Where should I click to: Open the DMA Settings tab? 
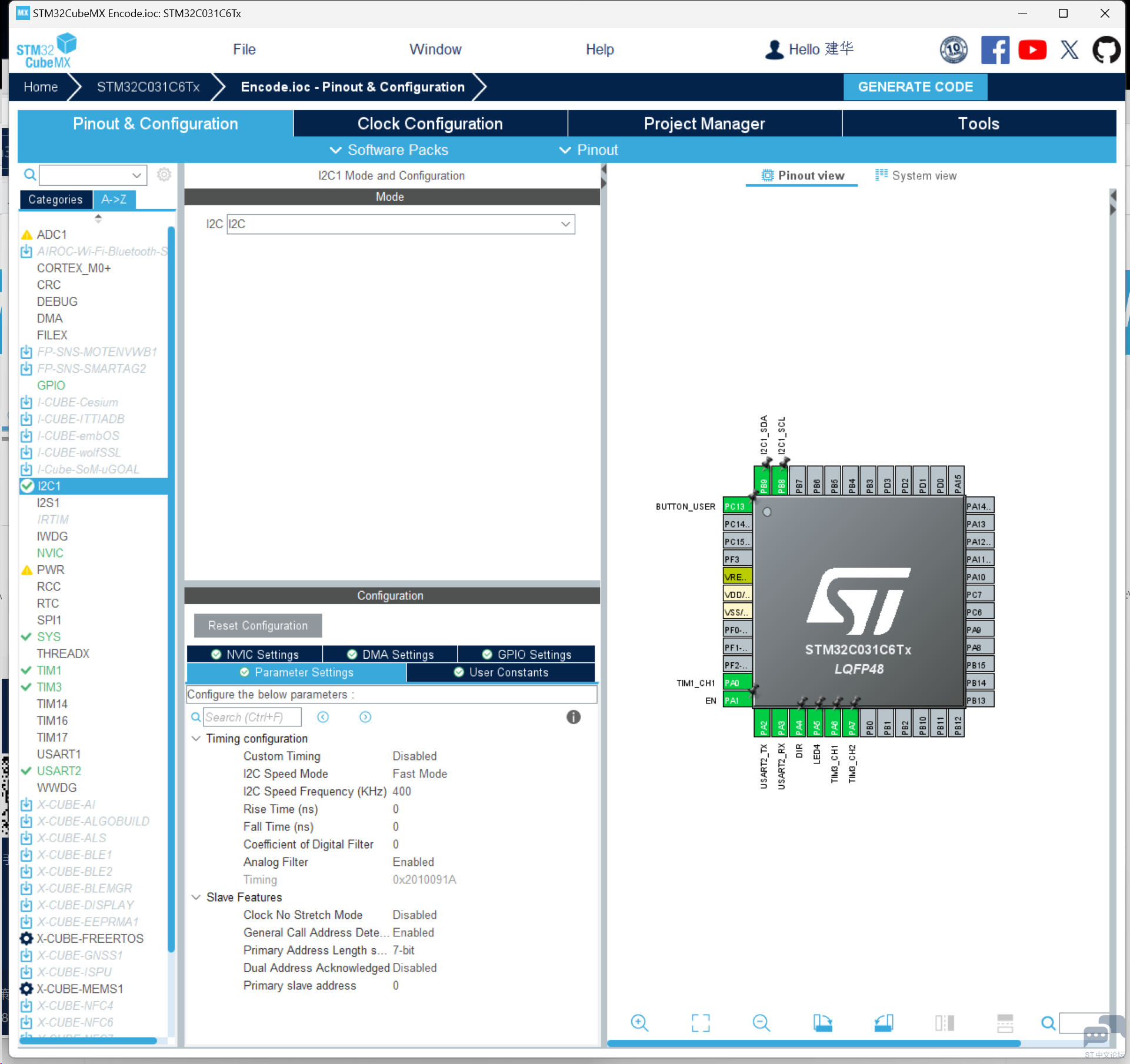point(390,654)
